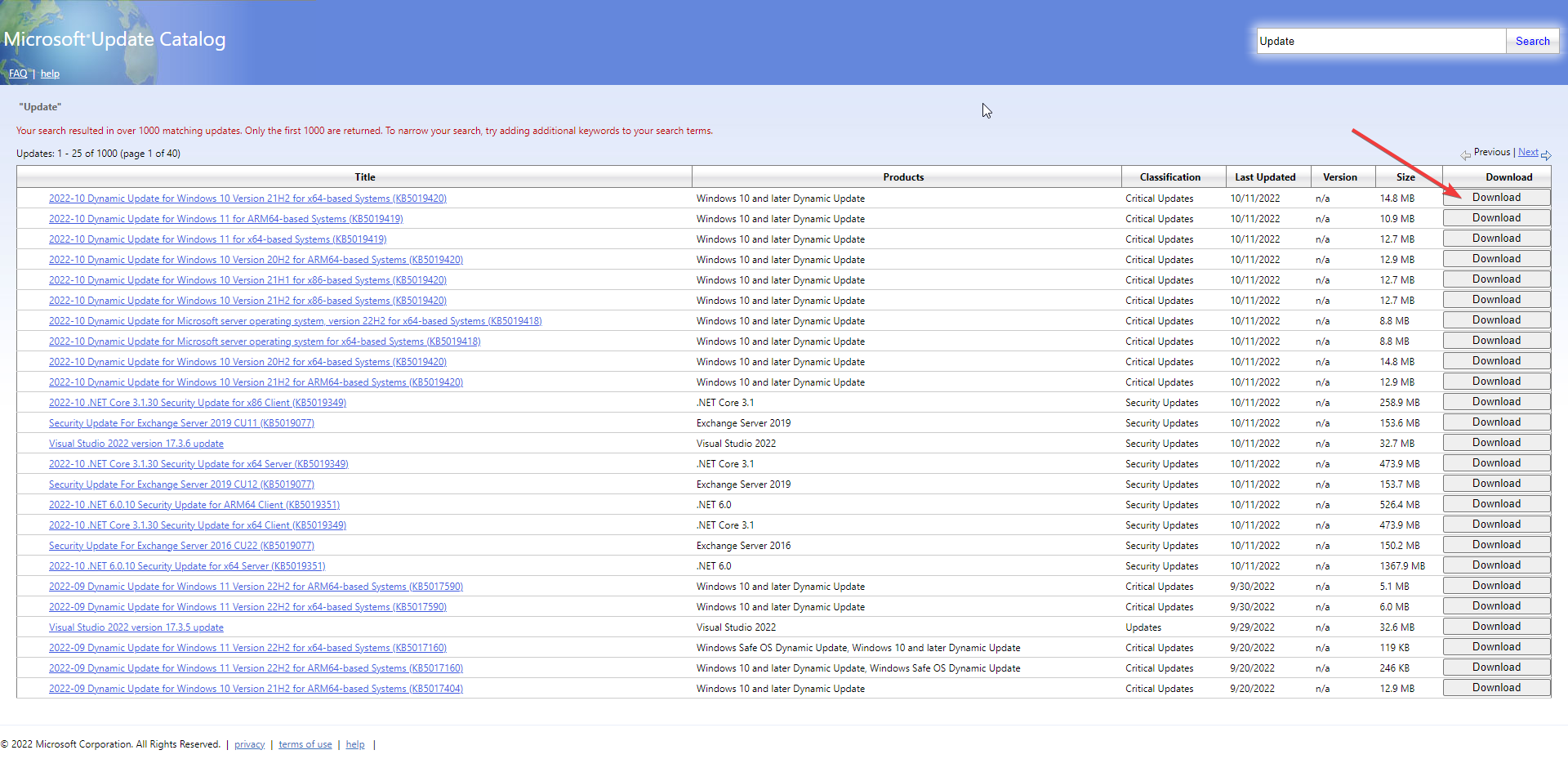Screen dimensions: 1568x759
Task: Open 2022-09 Windows 11 22H2 x64 KB5017590 link
Action: [x=247, y=607]
